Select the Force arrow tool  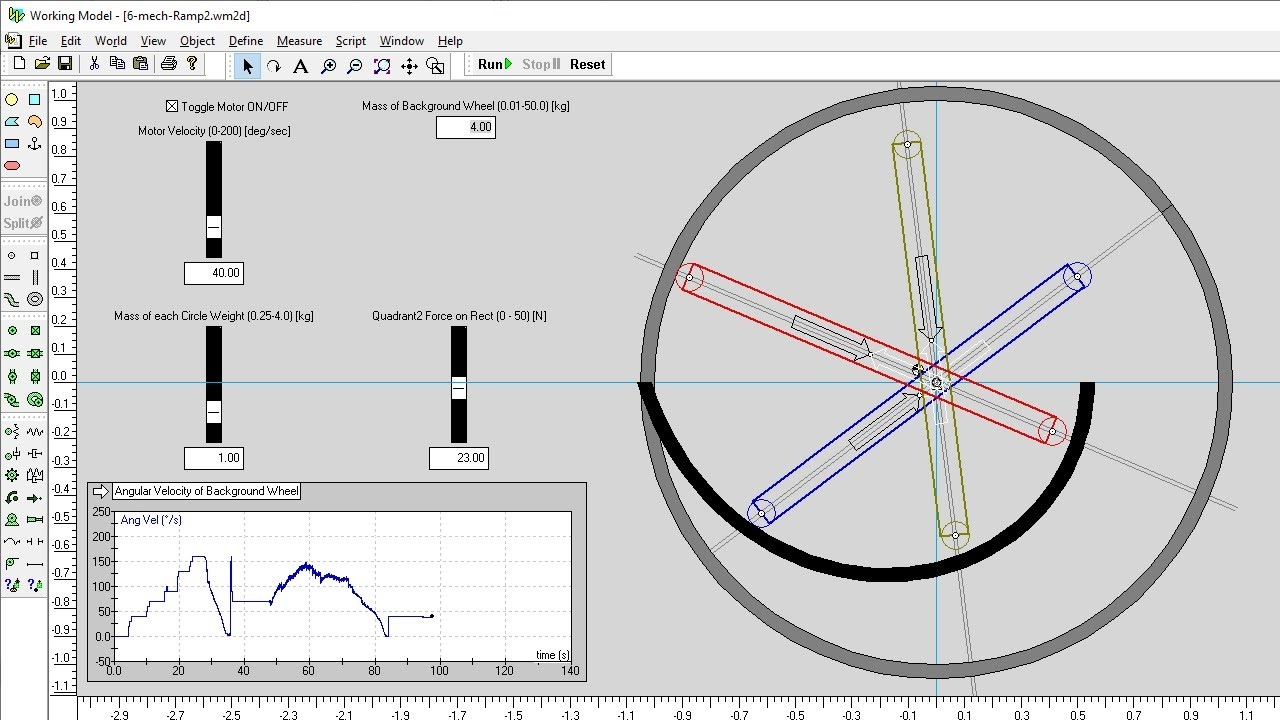[35, 498]
